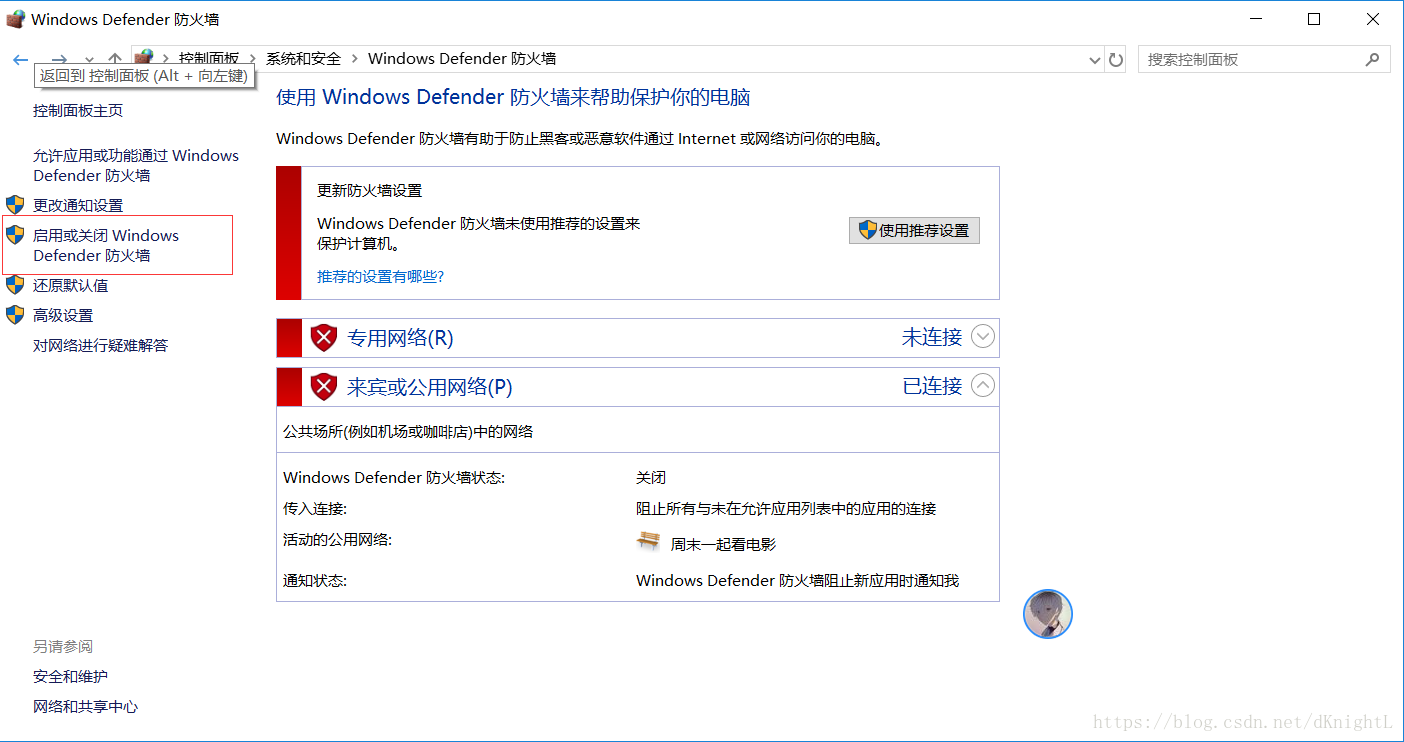This screenshot has width=1404, height=742.
Task: Close the Windows Defender 防火墙 window
Action: (1373, 19)
